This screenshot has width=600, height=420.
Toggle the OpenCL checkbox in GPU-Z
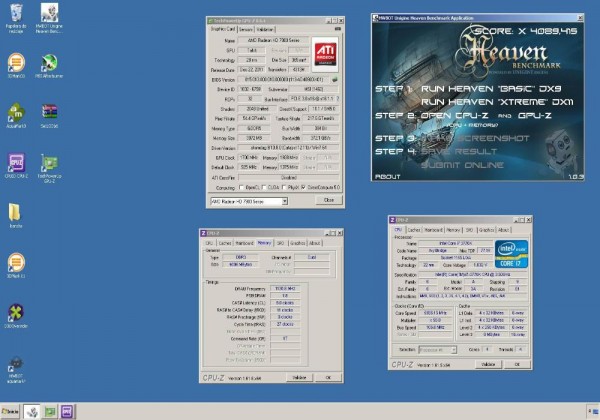[x=241, y=187]
